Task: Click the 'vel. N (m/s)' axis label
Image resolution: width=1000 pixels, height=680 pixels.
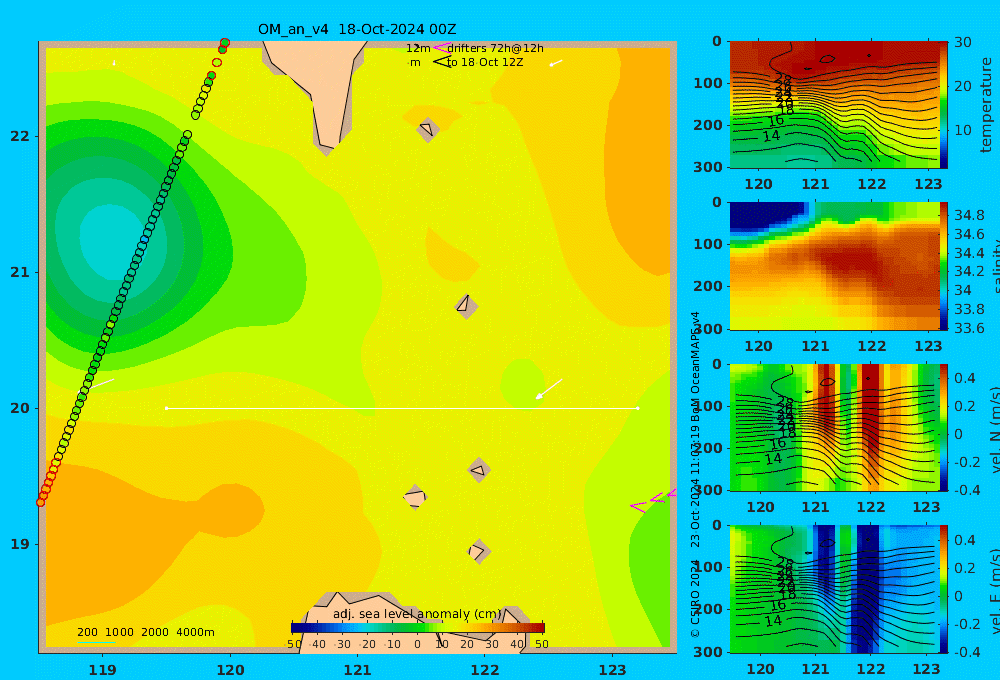Action: point(994,431)
